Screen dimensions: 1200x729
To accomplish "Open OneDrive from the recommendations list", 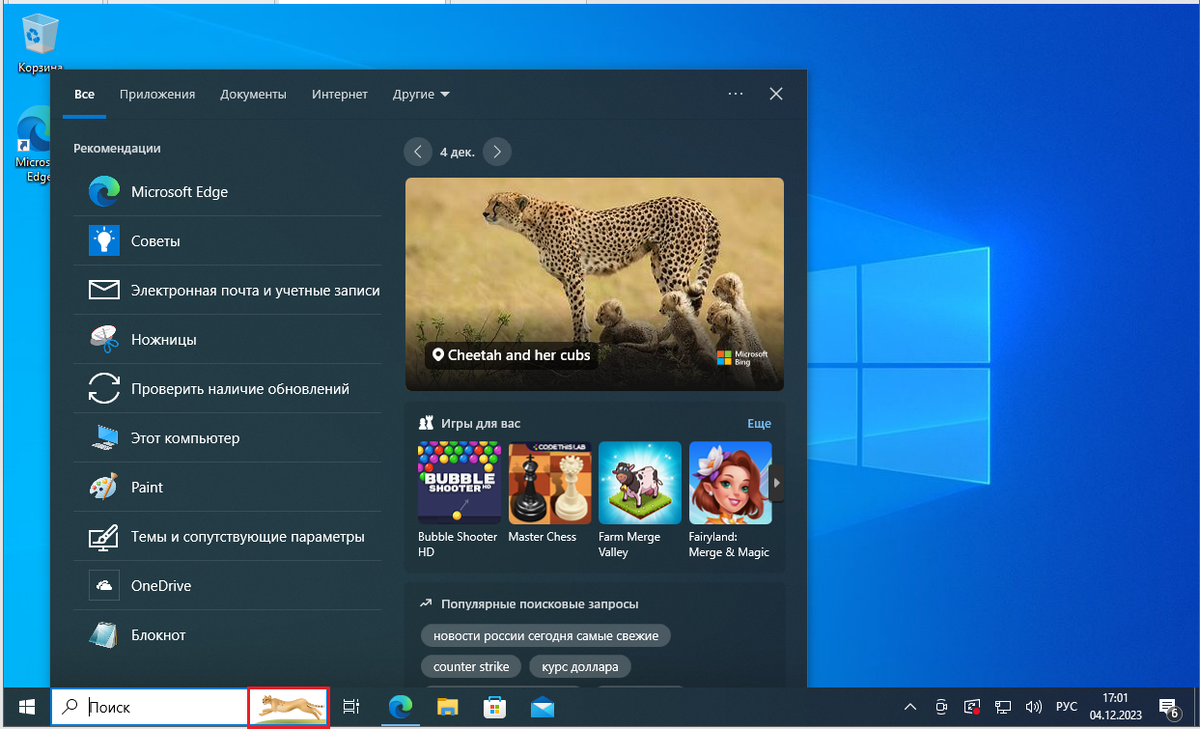I will point(227,585).
